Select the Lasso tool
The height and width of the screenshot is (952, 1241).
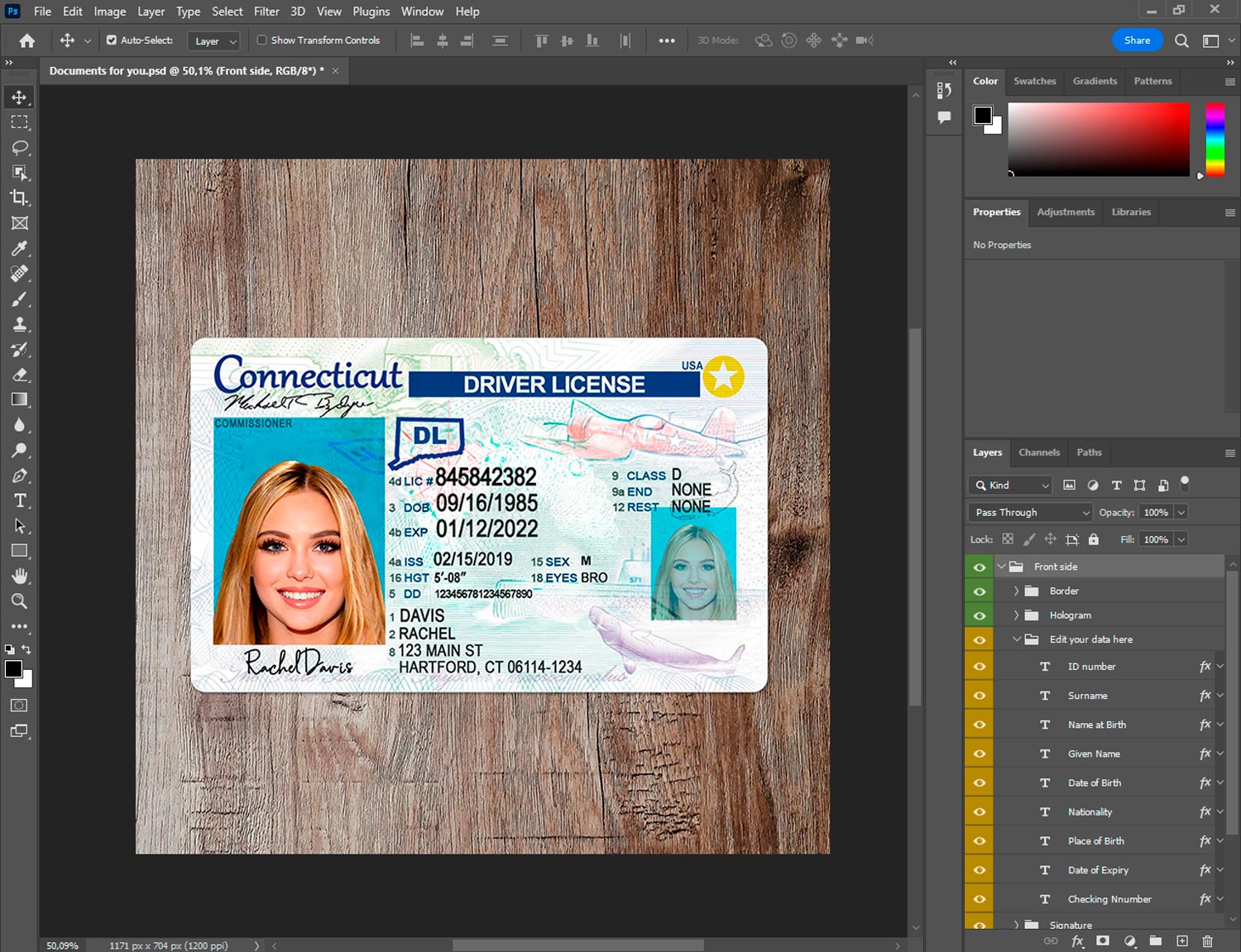tap(20, 147)
